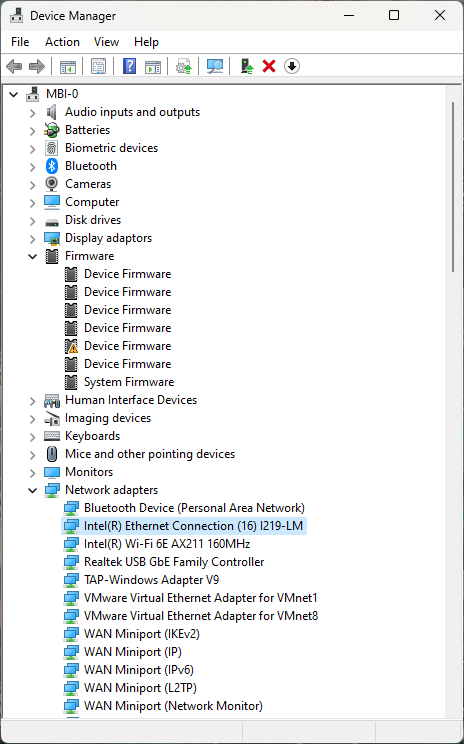Screen dimensions: 464x744
Task: Click the Biometric devices label
Action: tap(111, 148)
